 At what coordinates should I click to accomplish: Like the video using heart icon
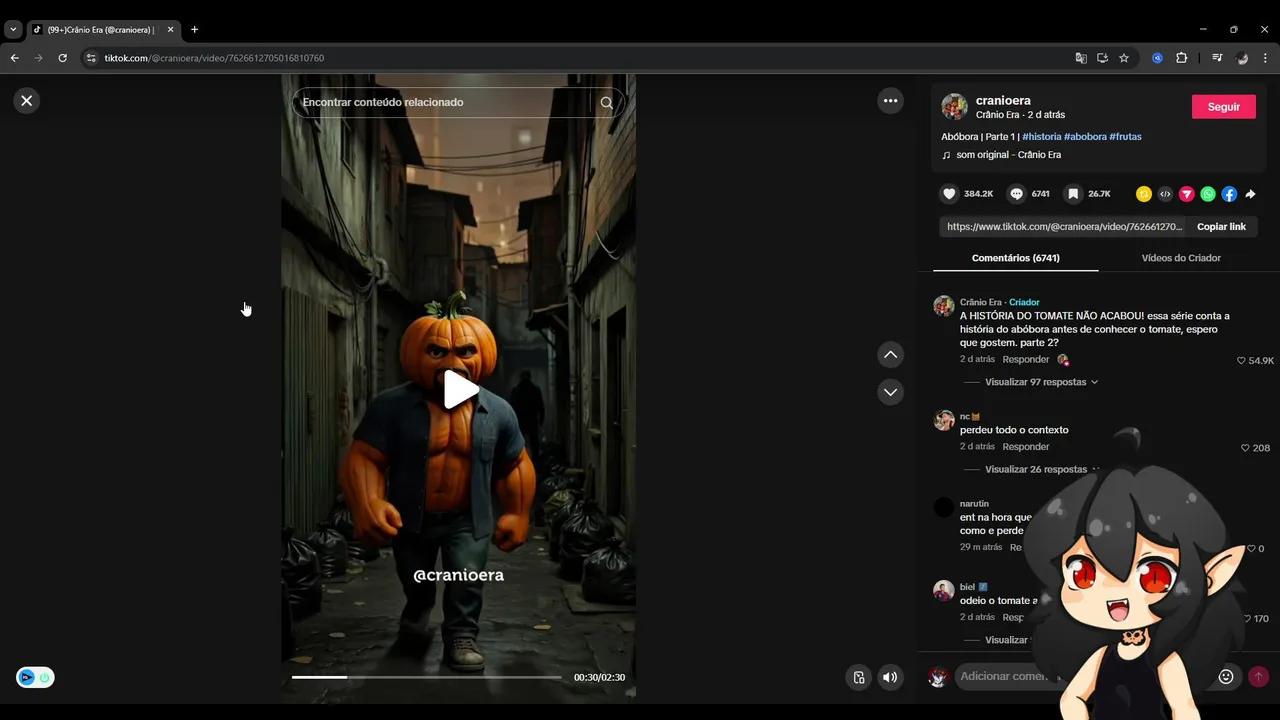pyautogui.click(x=949, y=194)
